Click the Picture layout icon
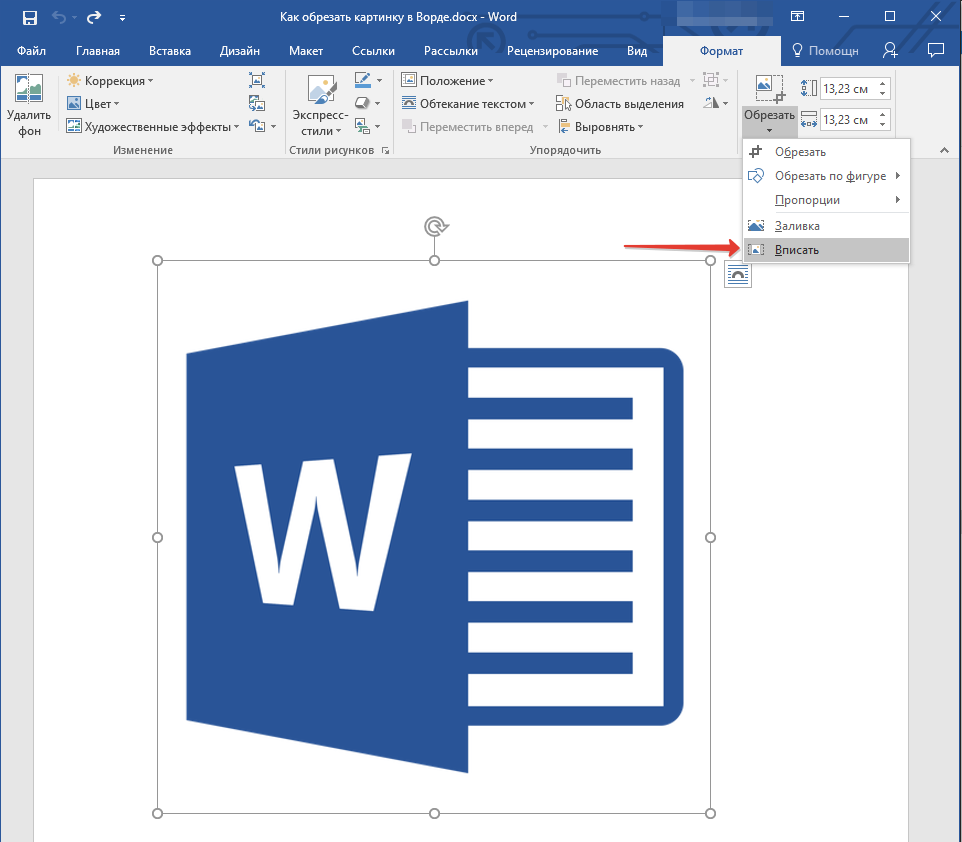The width and height of the screenshot is (962, 842). [x=363, y=126]
